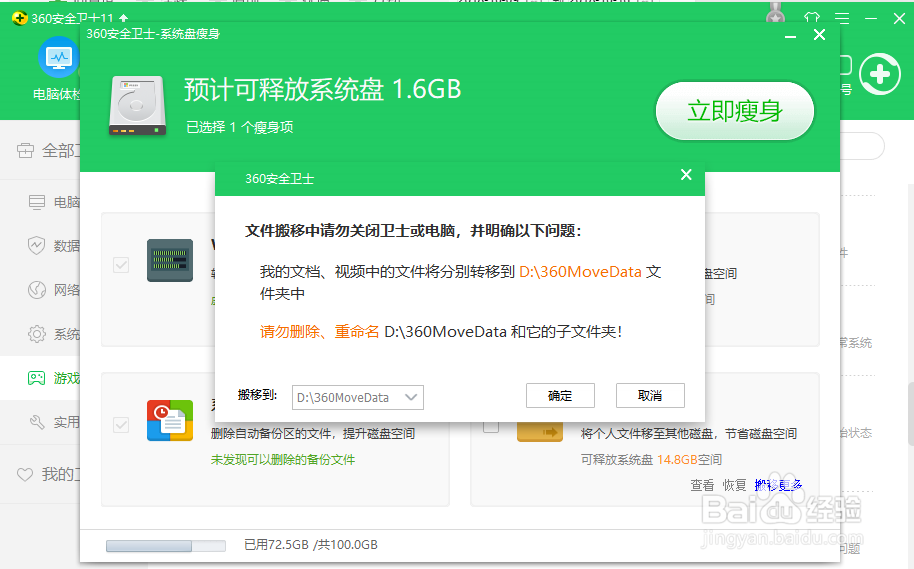This screenshot has width=914, height=569.
Task: Click the main window scrollbar
Action: click(x=910, y=413)
